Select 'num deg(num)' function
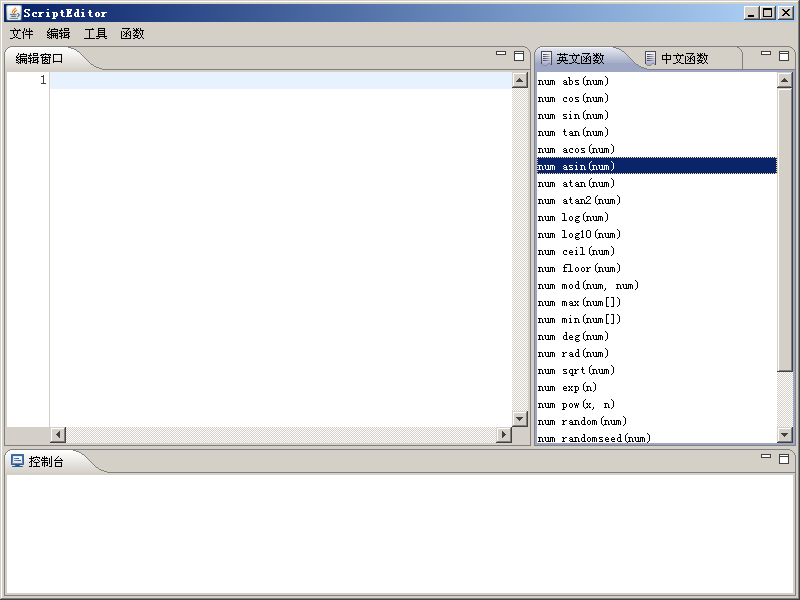This screenshot has width=800, height=600. coord(657,337)
